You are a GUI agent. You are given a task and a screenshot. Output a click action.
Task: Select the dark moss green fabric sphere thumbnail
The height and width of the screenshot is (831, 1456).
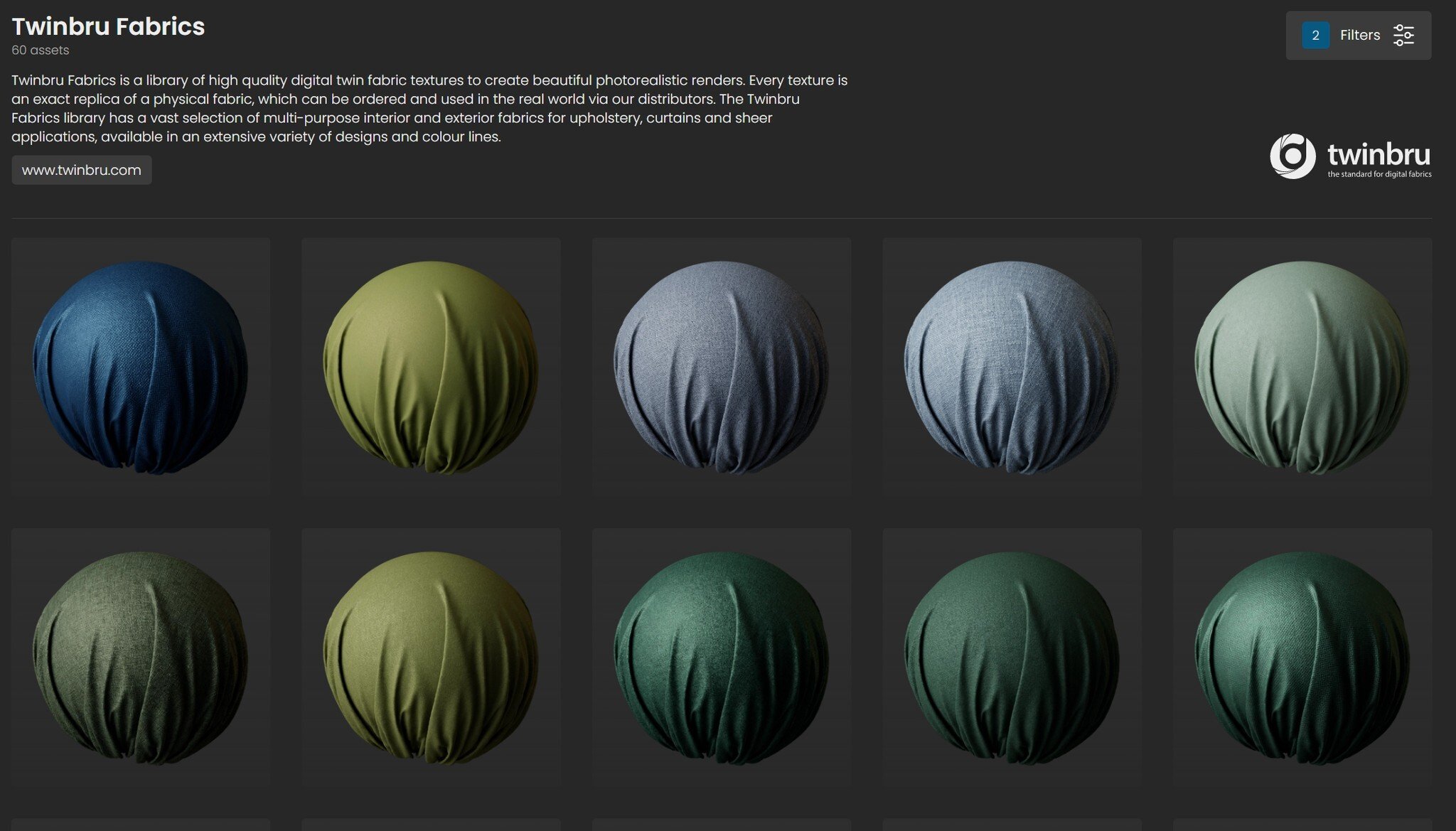click(141, 658)
